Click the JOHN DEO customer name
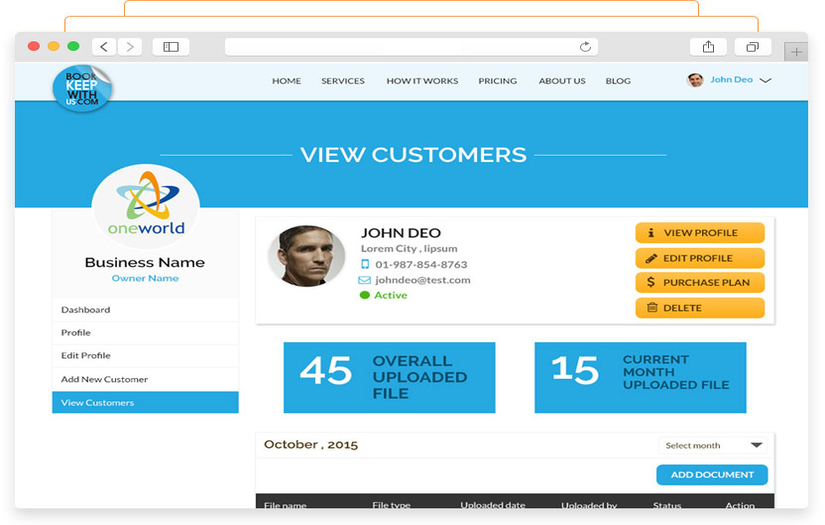This screenshot has width=825, height=525. pos(400,233)
